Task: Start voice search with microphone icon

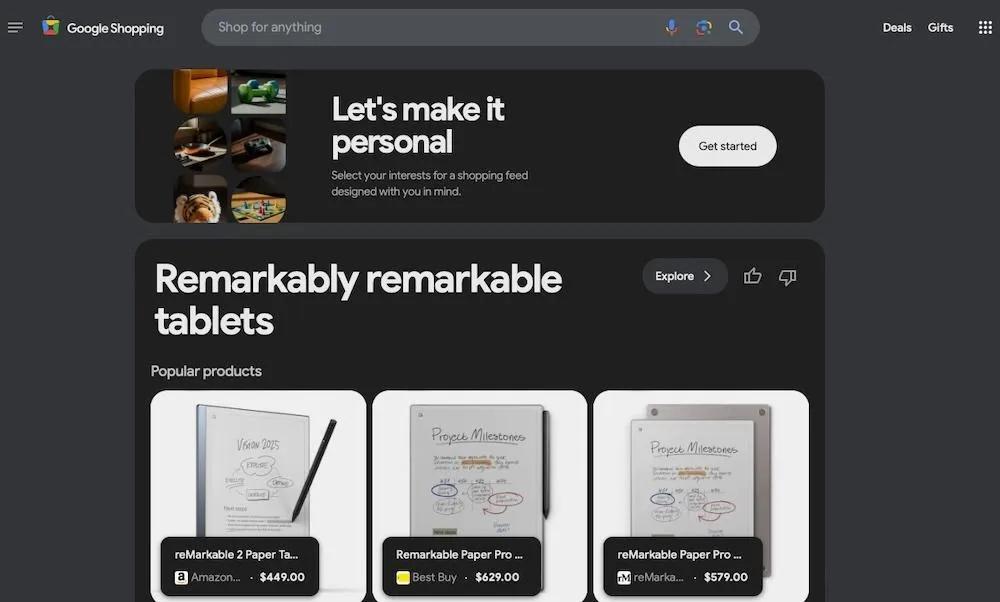Action: (671, 27)
